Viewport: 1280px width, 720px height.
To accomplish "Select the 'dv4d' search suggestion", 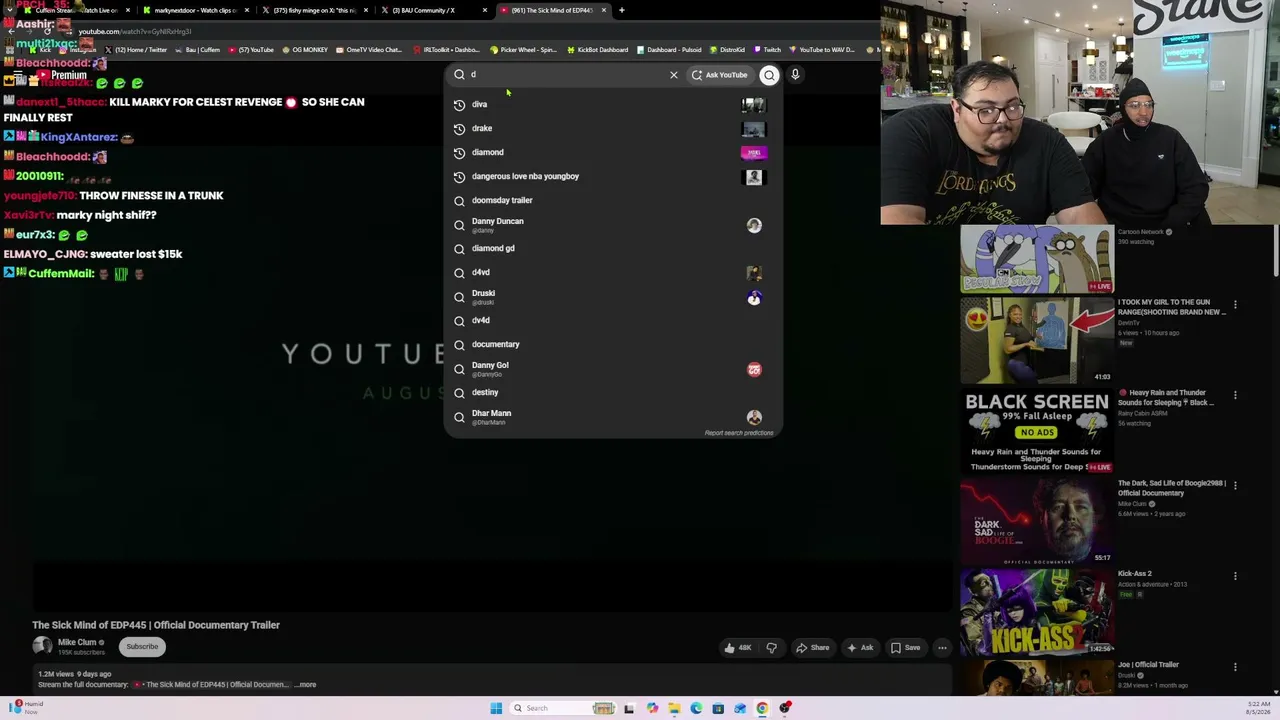I will [x=612, y=320].
